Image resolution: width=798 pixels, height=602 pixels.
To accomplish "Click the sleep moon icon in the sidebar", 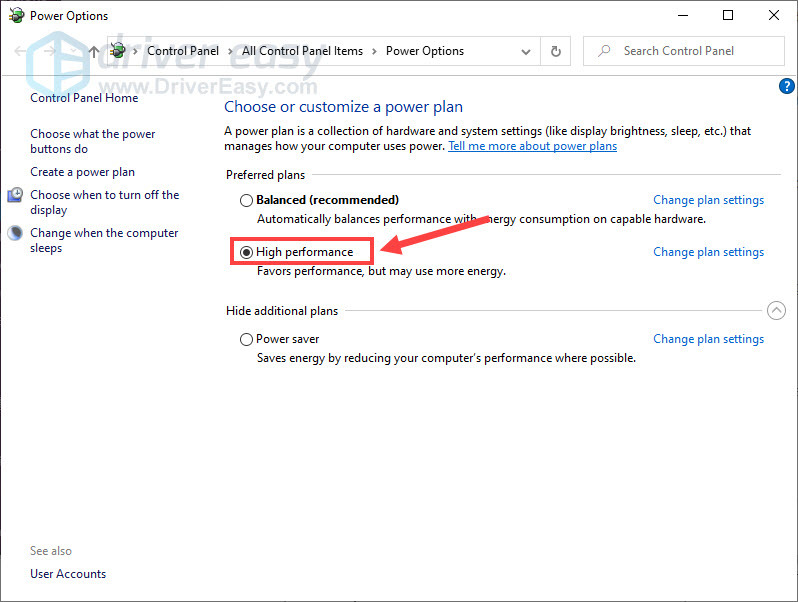I will (x=15, y=234).
